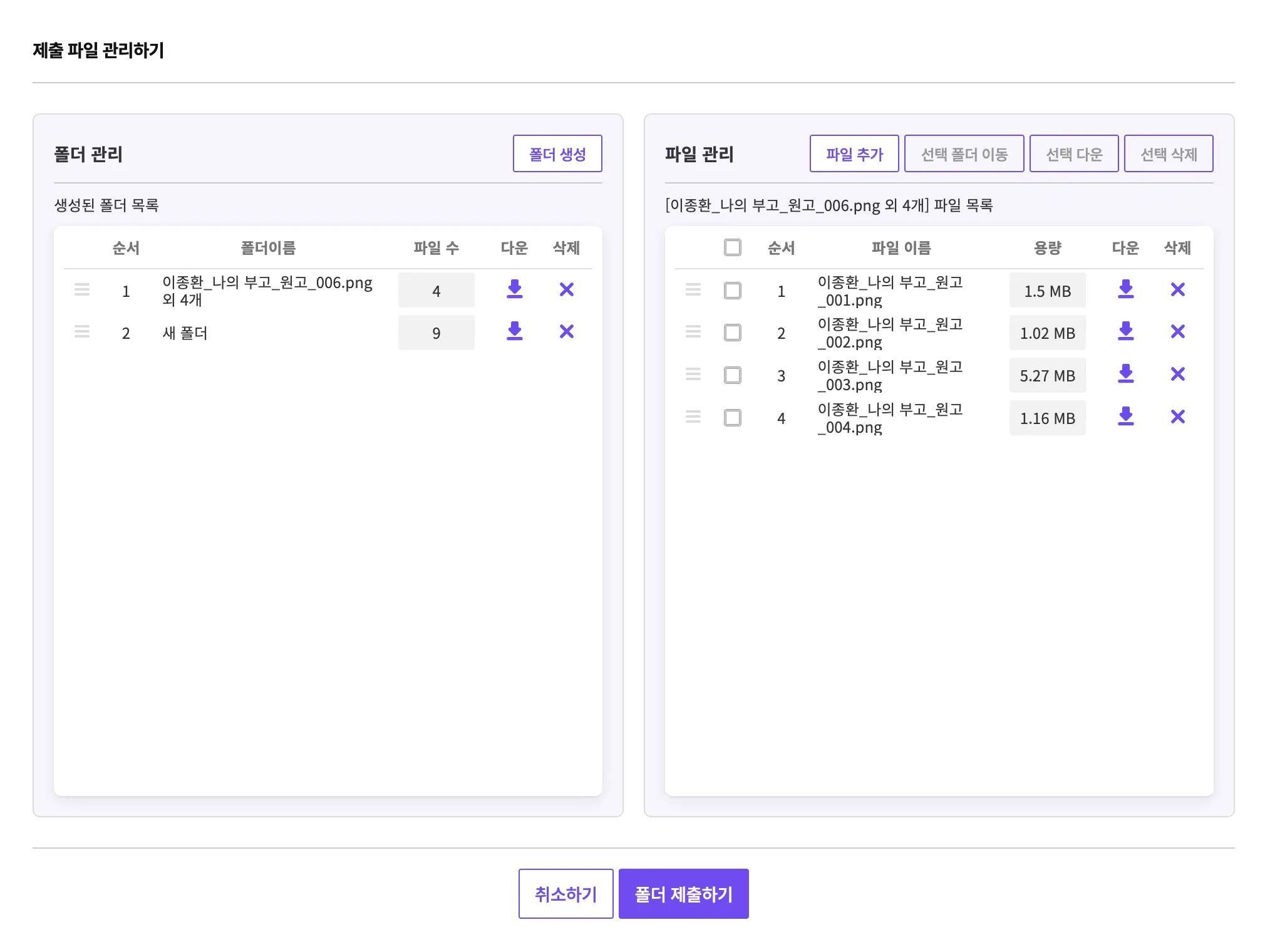
Task: Delete folder 이종환_나의 부고_원고_006.png 외 4개
Action: [566, 289]
